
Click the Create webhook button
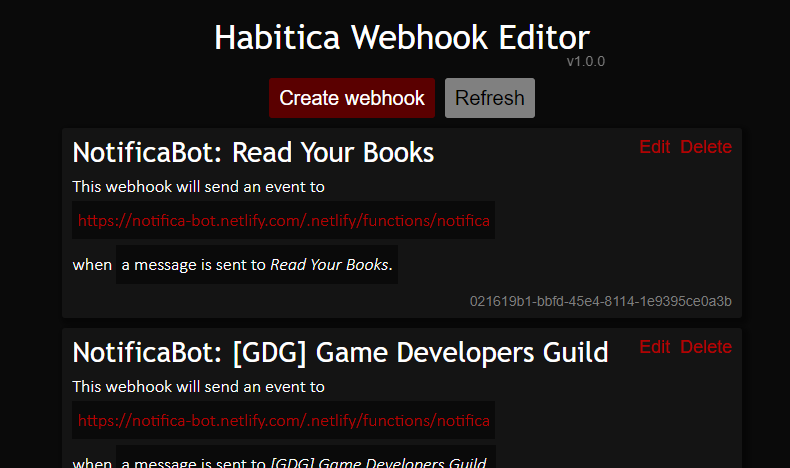click(x=352, y=98)
